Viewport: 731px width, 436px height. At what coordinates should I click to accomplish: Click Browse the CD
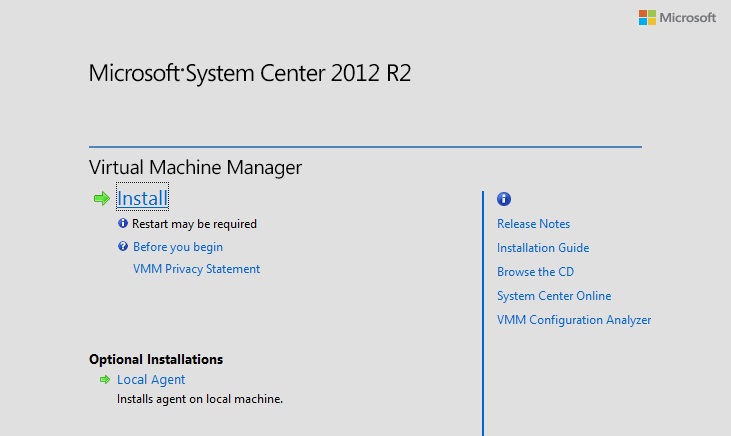(535, 272)
